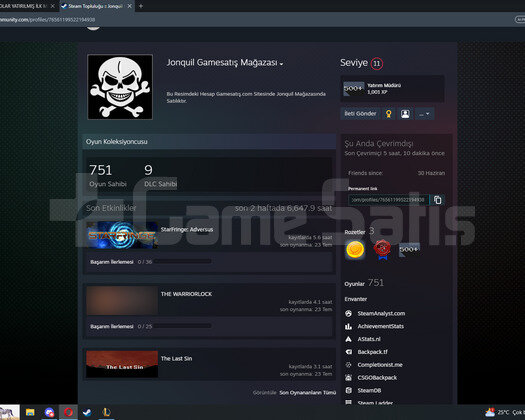Open AStats.nl link

[369, 339]
